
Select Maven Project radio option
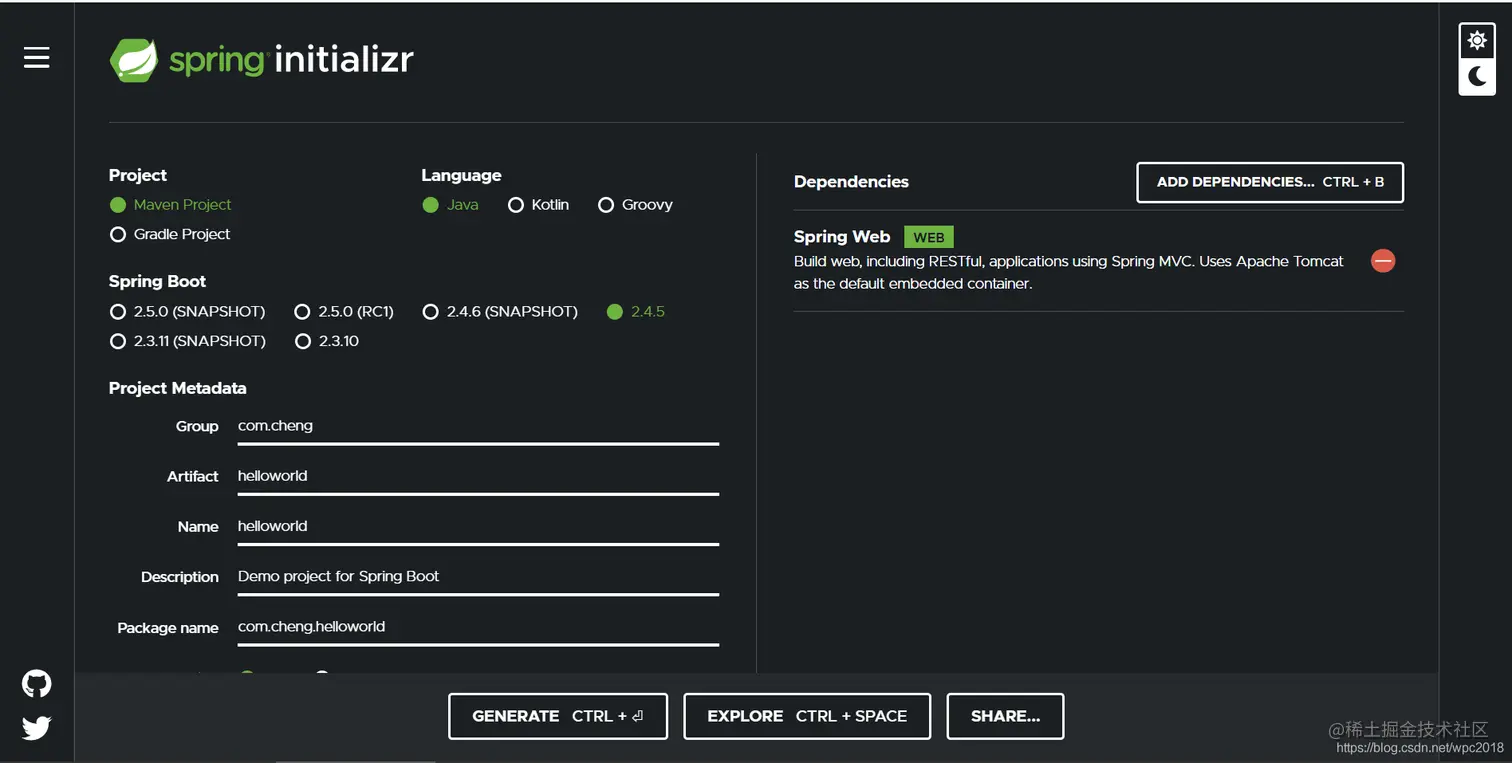[170, 205]
